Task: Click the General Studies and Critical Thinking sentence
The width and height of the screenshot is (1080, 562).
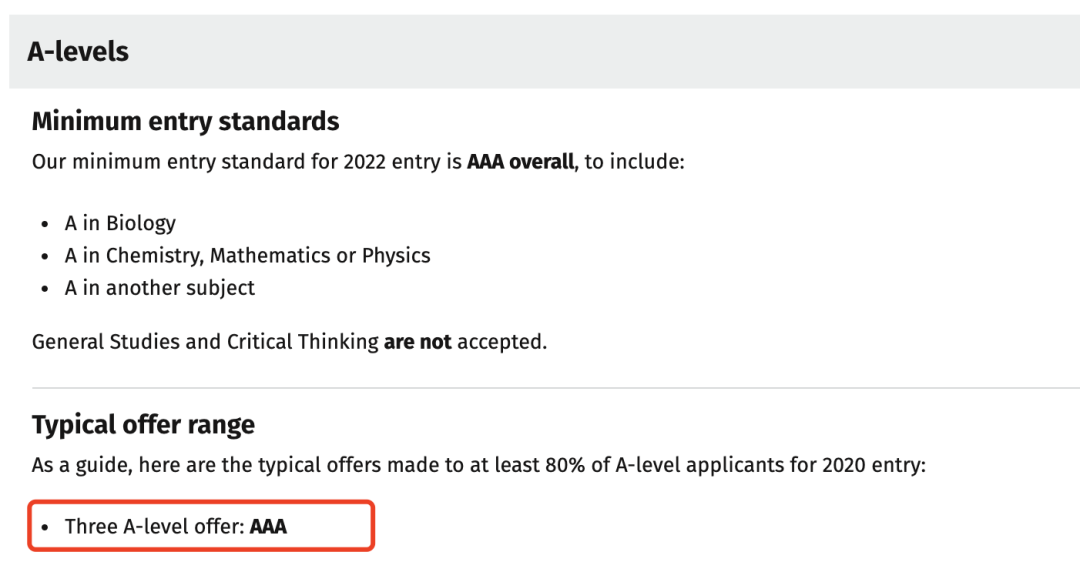Action: pos(289,342)
